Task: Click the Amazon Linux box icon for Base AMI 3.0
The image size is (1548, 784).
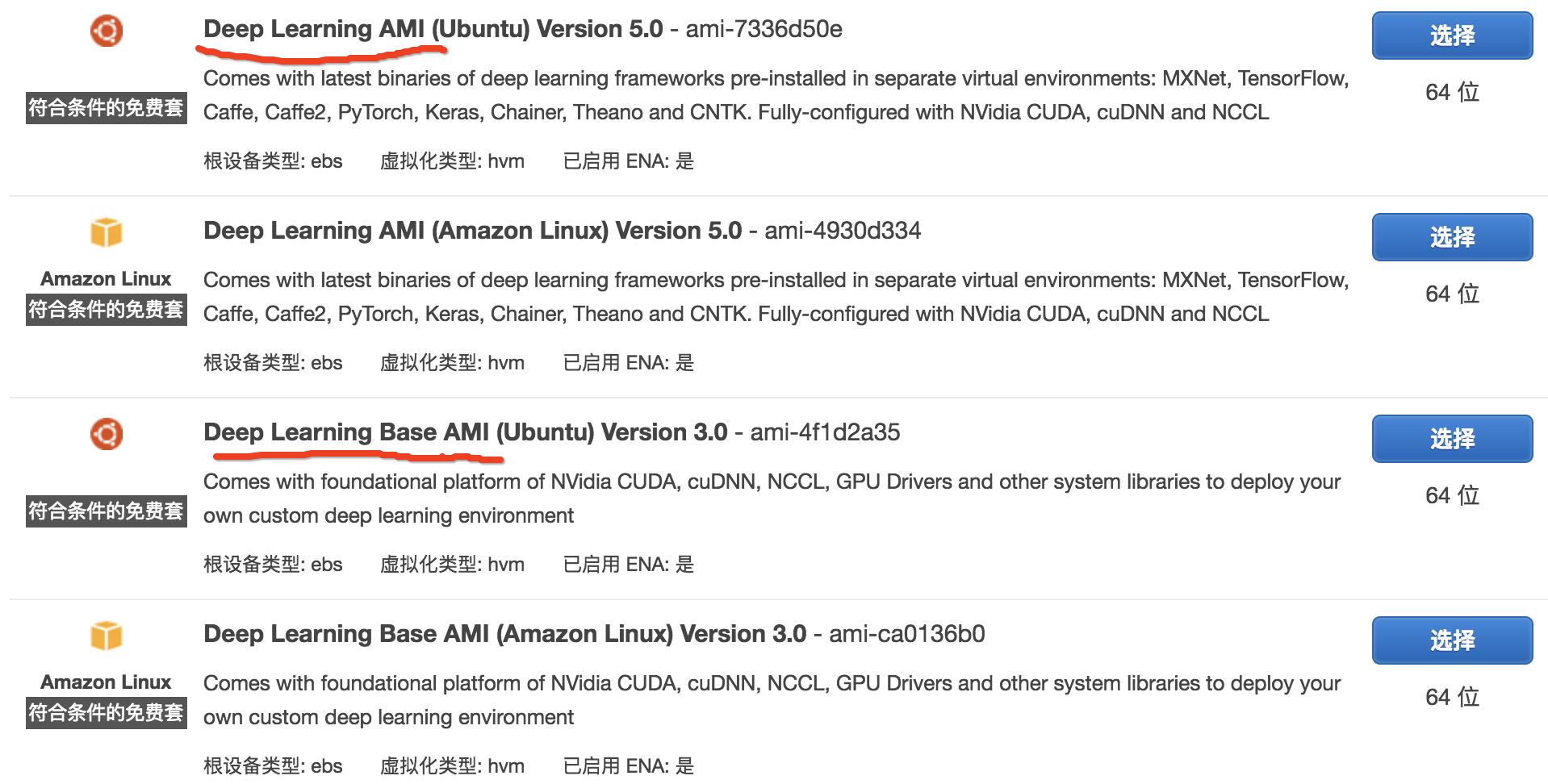Action: point(106,636)
